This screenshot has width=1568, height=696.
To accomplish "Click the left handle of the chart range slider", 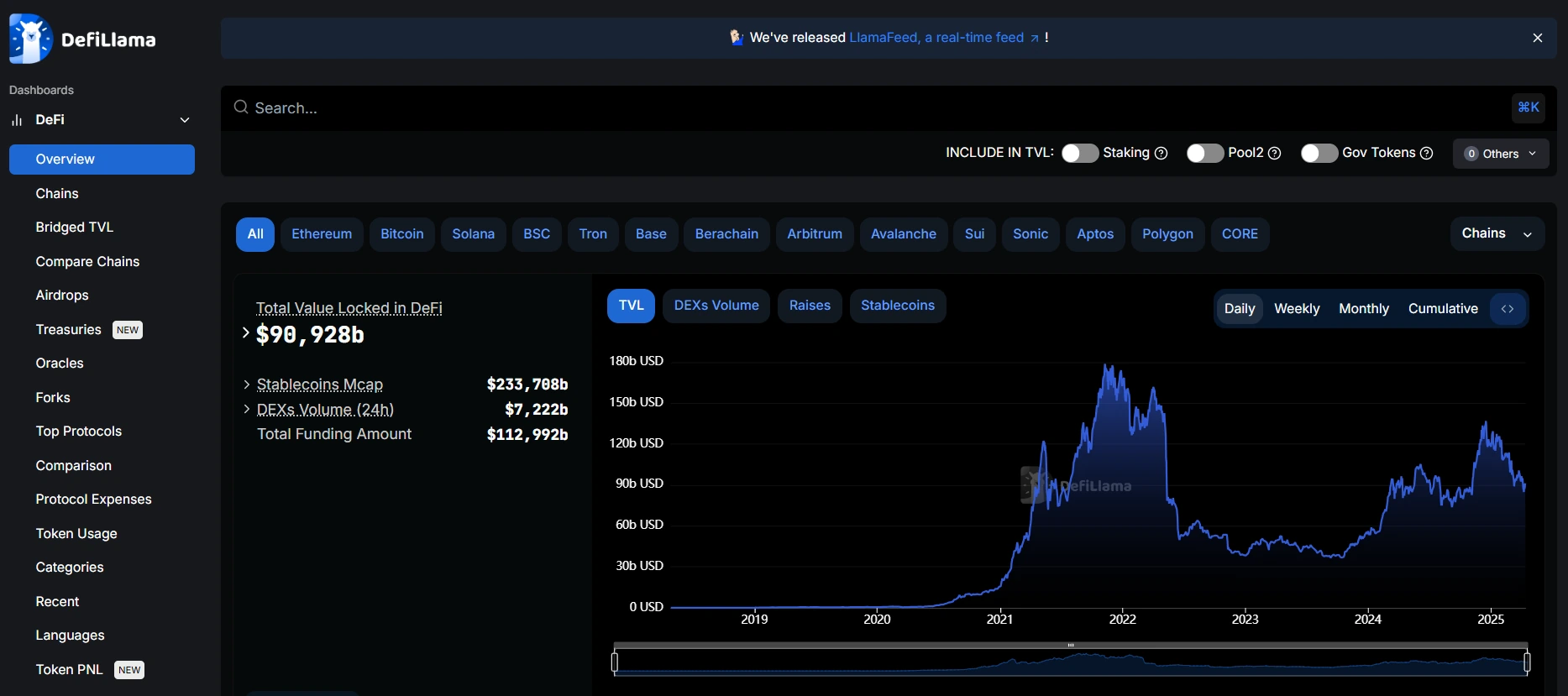I will point(615,662).
